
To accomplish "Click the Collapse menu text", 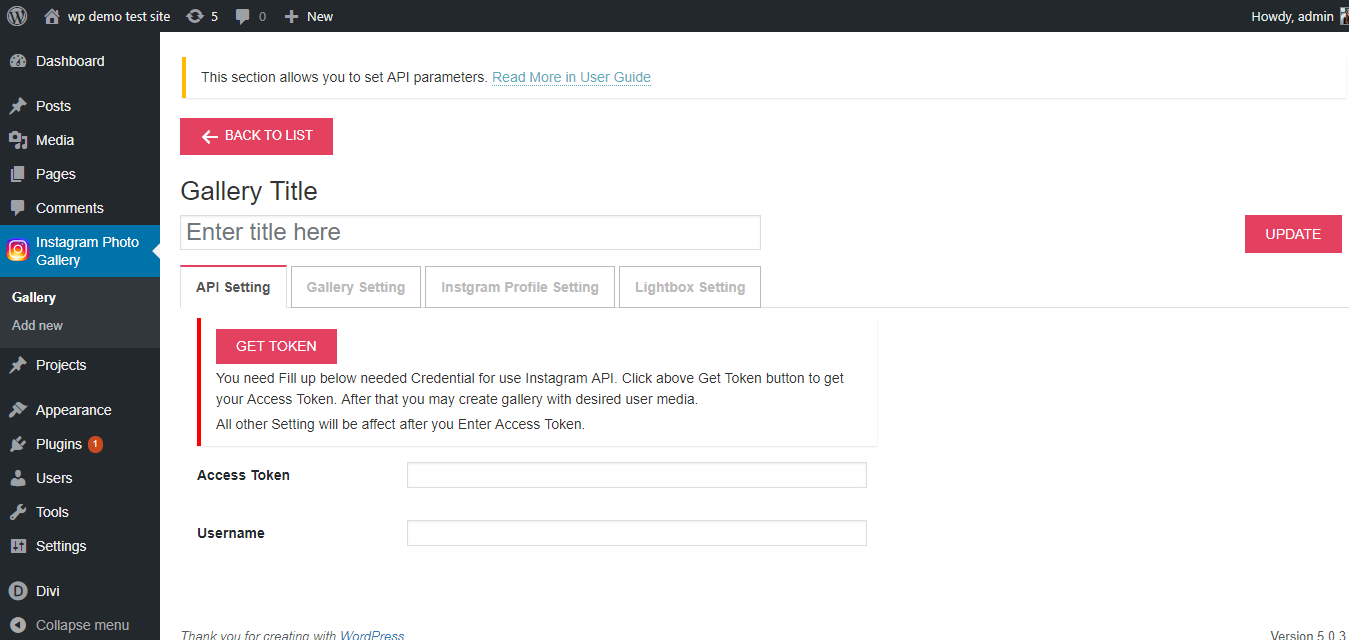I will tap(82, 625).
